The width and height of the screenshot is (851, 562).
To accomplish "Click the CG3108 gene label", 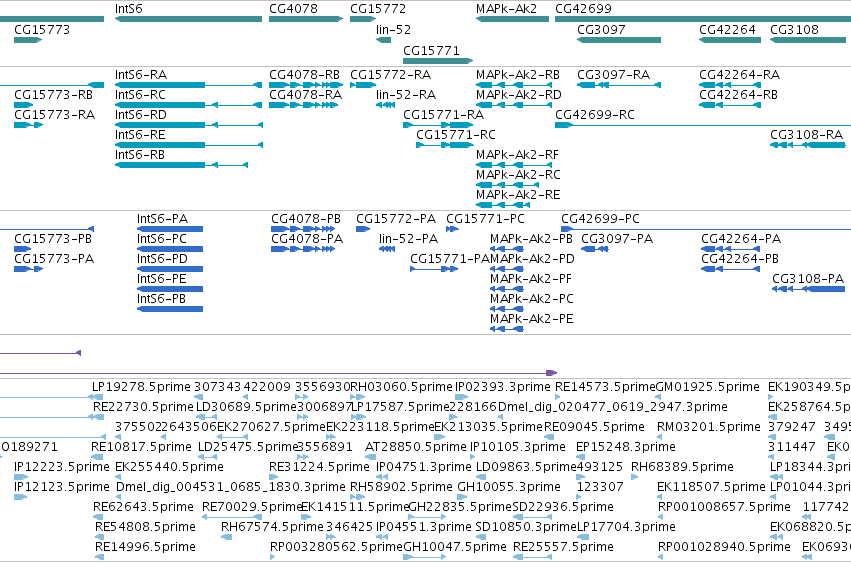I will tap(794, 29).
